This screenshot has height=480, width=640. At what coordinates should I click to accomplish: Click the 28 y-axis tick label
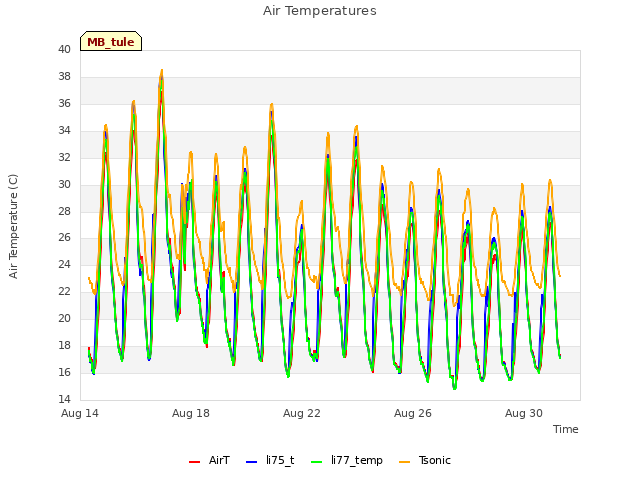pos(64,211)
